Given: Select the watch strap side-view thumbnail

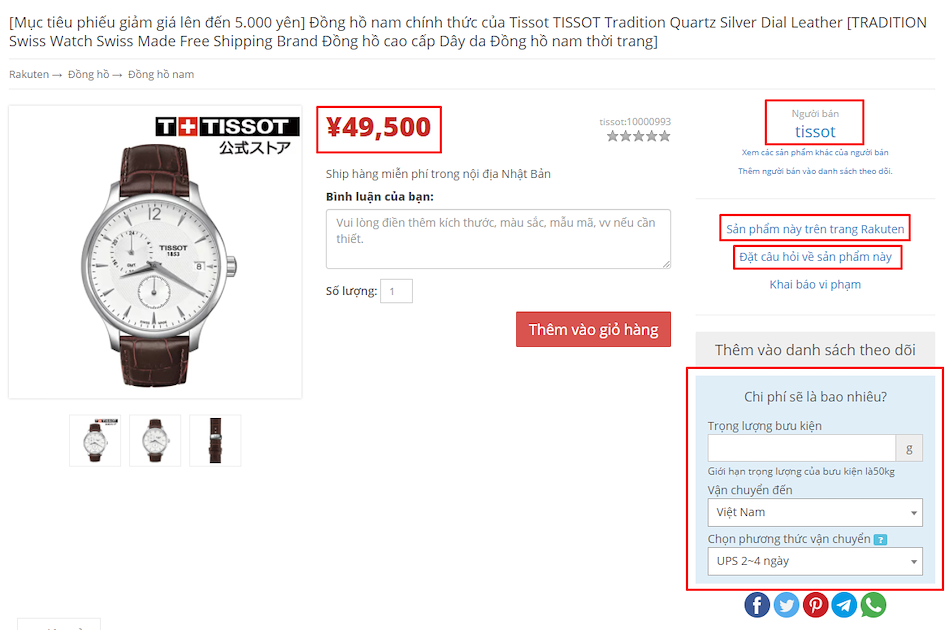Looking at the screenshot, I should 215,440.
